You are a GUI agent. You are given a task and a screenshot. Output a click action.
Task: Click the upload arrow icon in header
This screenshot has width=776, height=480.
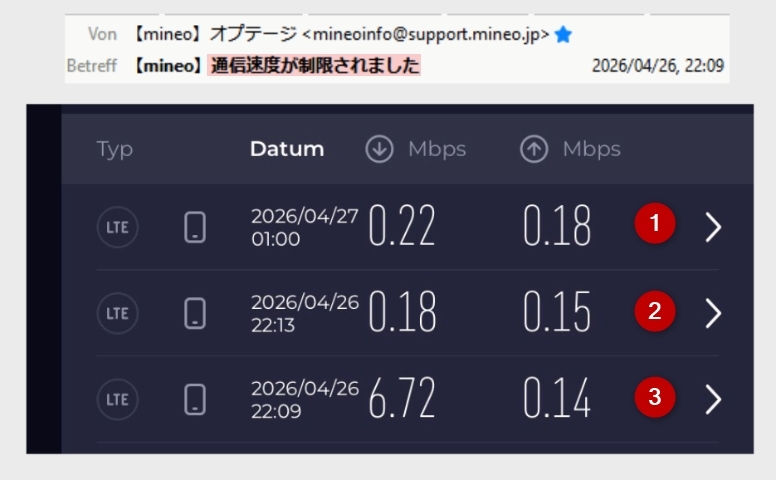(x=534, y=149)
